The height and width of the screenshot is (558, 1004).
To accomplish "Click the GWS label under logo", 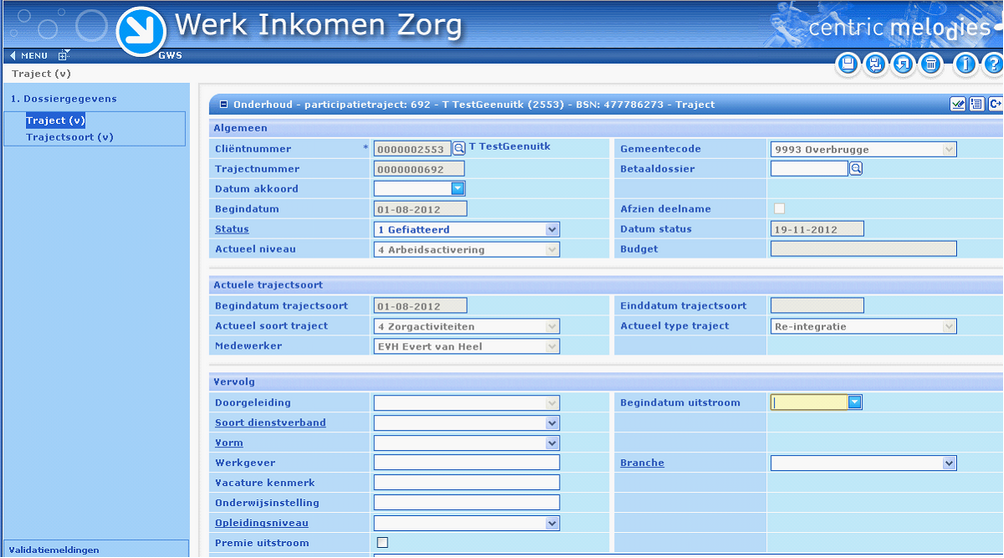I will (x=170, y=56).
